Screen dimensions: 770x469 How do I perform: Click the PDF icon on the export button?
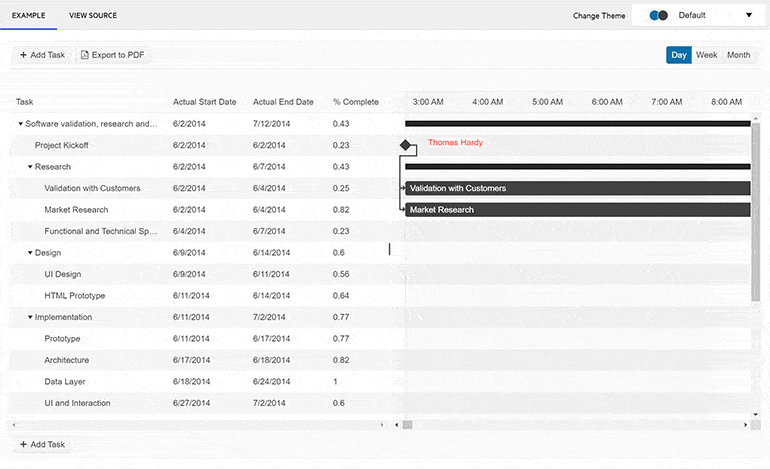[x=84, y=55]
